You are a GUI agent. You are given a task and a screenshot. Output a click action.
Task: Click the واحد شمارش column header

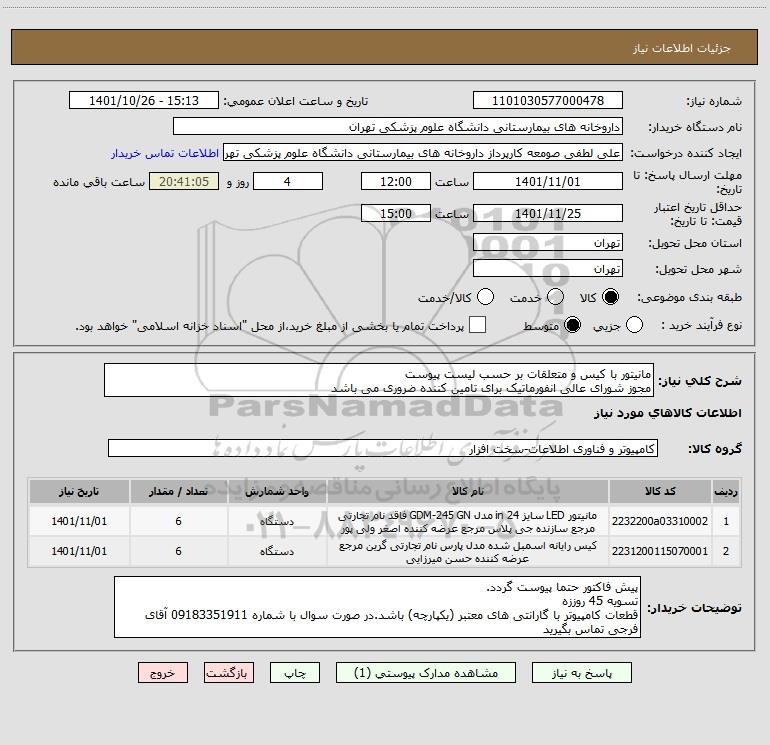(x=277, y=492)
